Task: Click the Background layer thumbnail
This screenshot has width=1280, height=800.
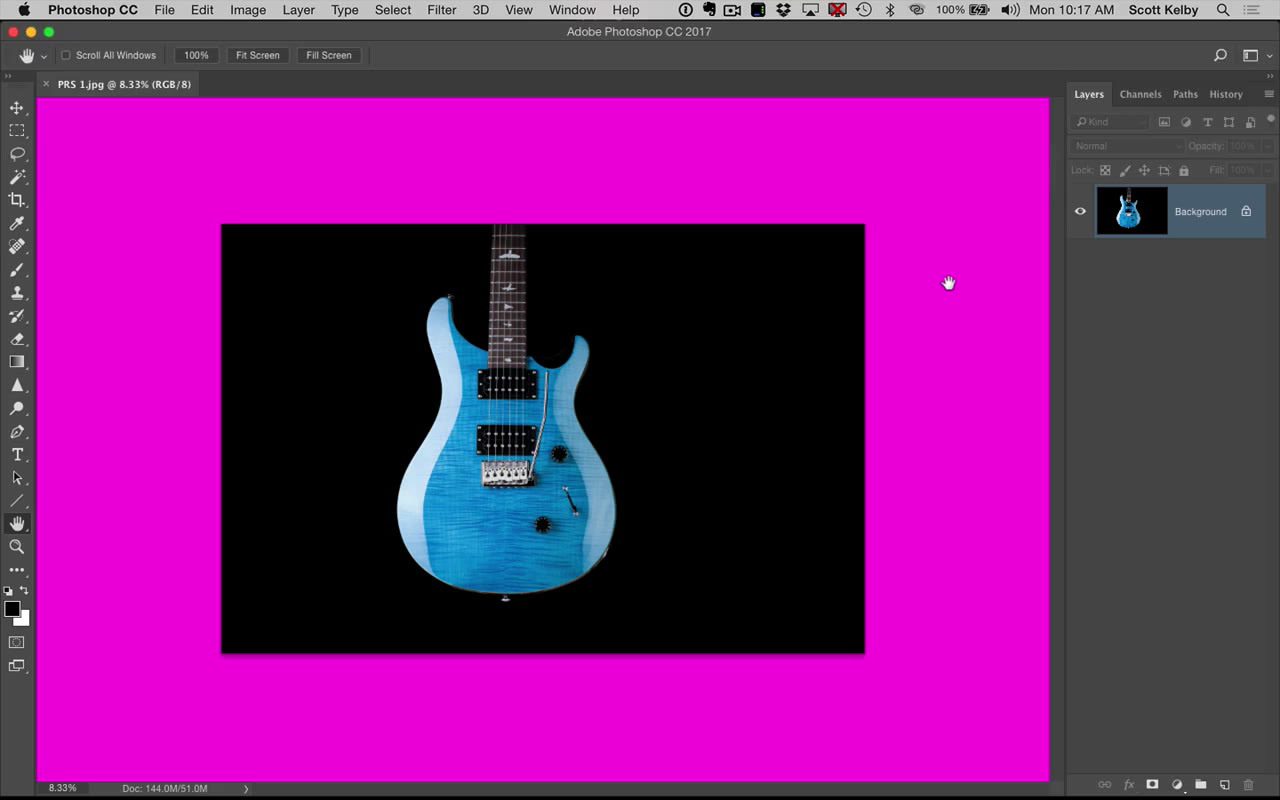Action: (x=1131, y=211)
